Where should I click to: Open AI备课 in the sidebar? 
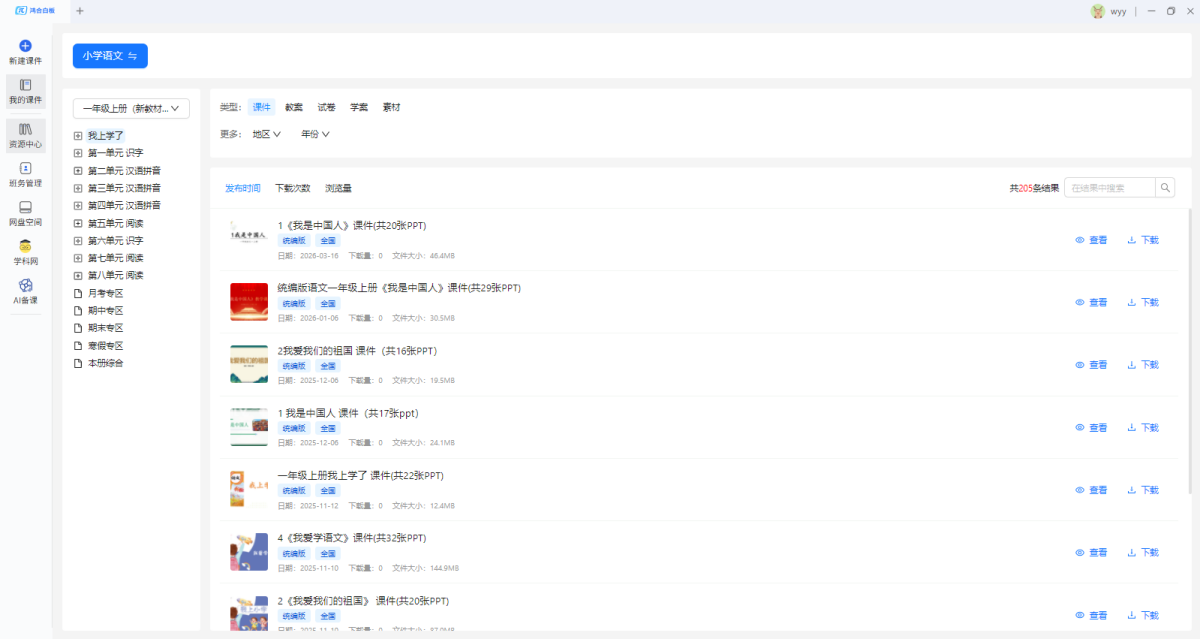click(26, 291)
